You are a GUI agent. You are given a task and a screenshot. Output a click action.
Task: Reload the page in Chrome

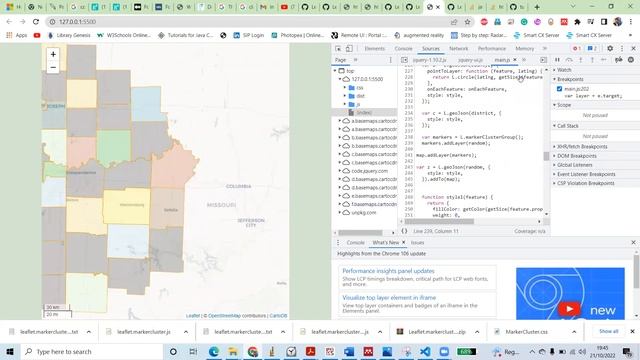36,22
